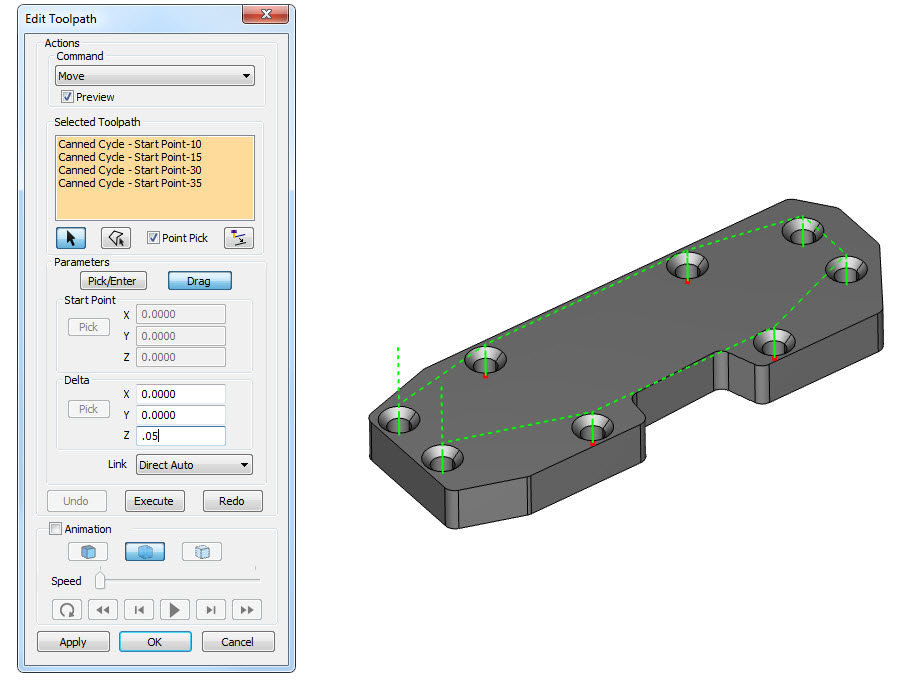Click the Delta X input field
The image size is (914, 691).
pos(181,394)
